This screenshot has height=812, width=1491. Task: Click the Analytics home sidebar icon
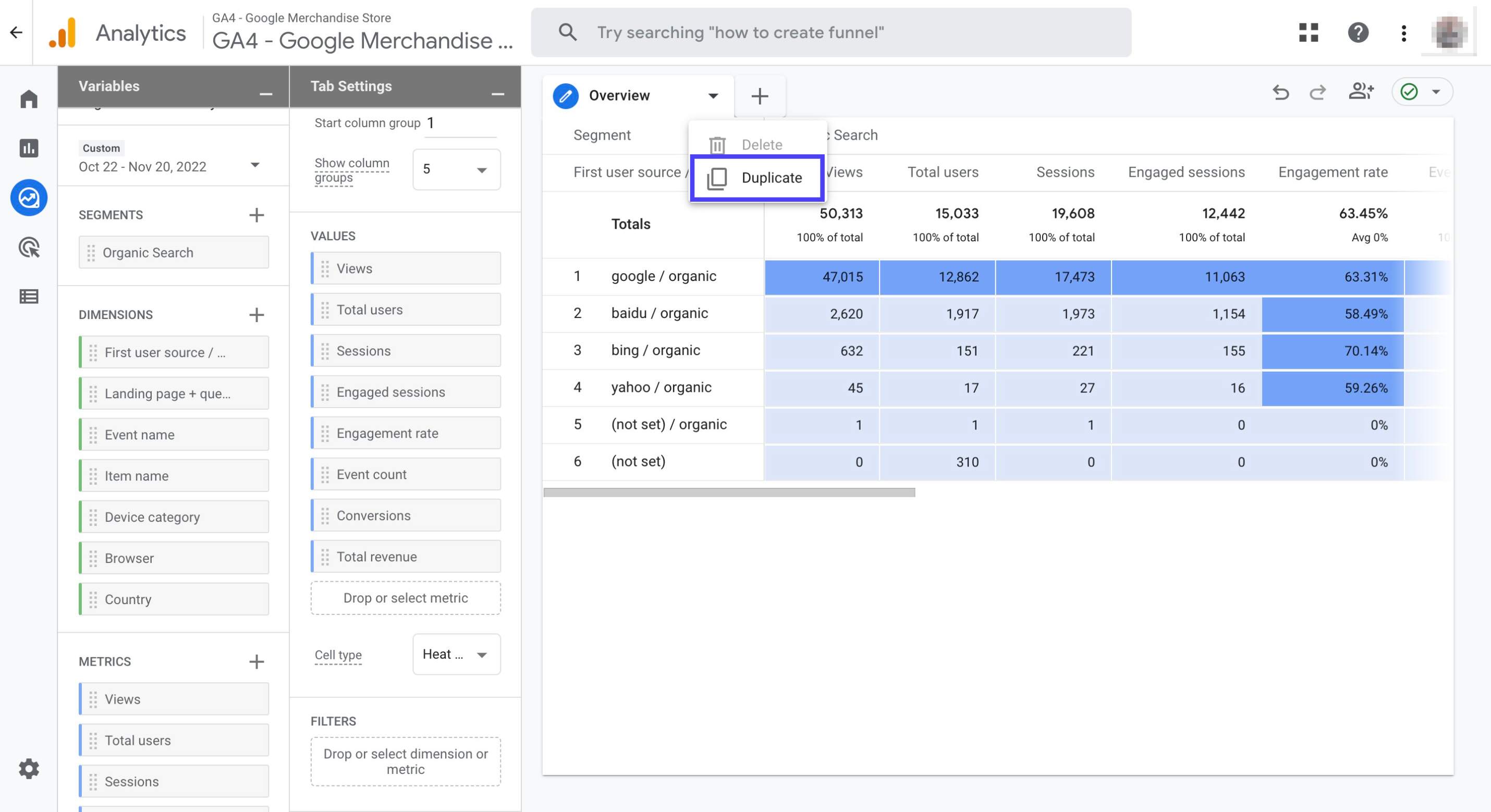click(27, 97)
